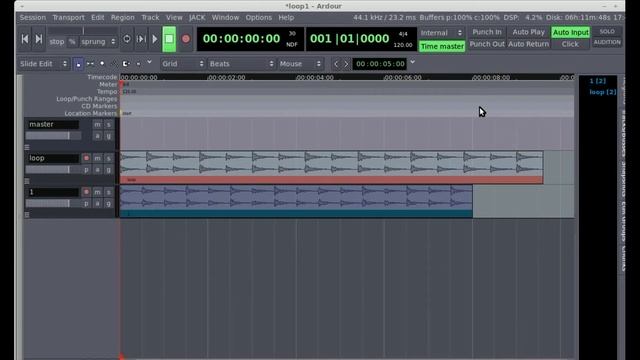
Task: Solo the master track
Action: point(109,124)
